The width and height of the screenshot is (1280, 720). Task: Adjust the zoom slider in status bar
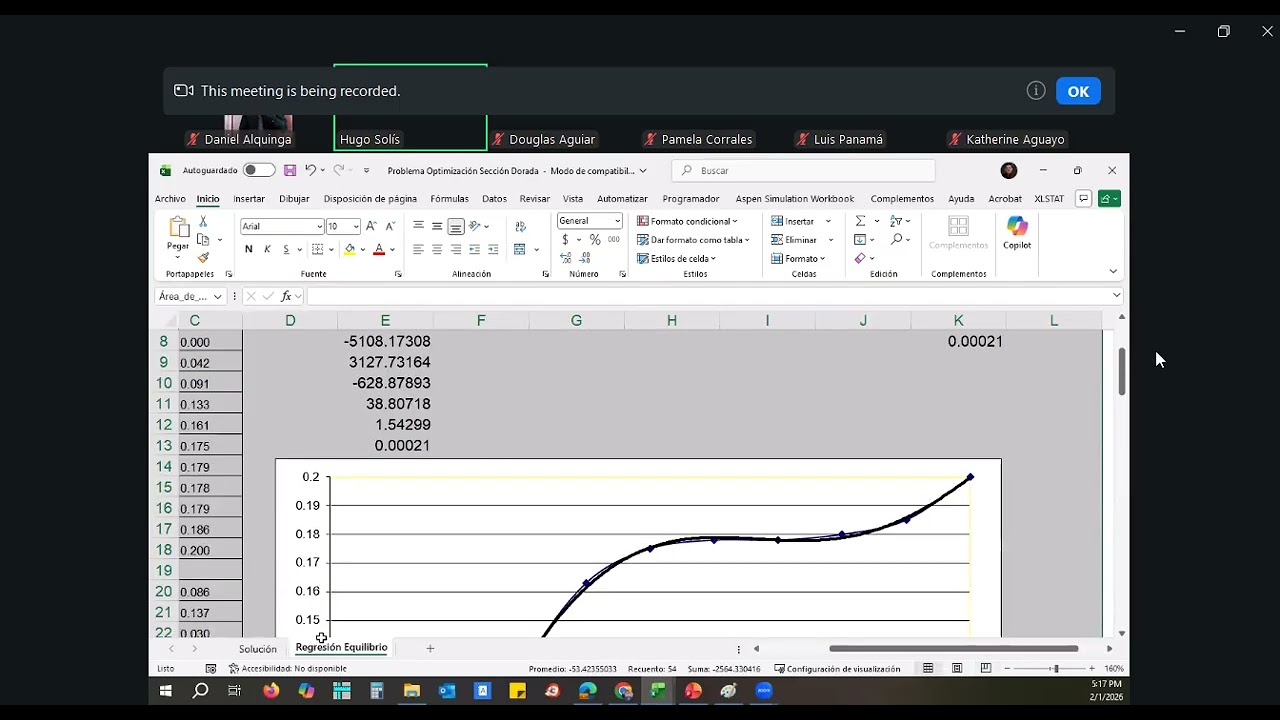(x=1055, y=669)
